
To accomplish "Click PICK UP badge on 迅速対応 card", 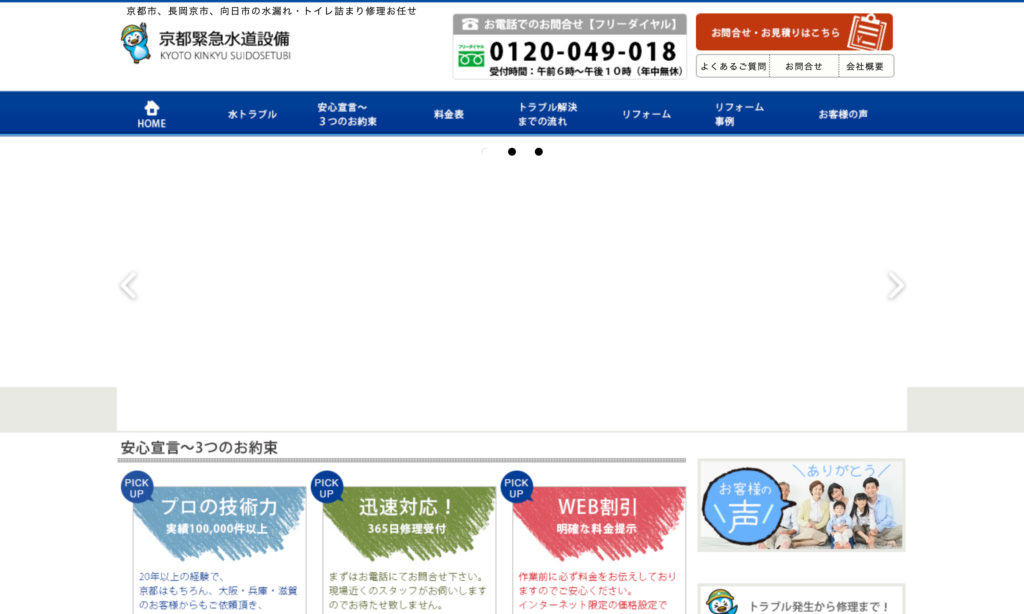I will coord(327,487).
